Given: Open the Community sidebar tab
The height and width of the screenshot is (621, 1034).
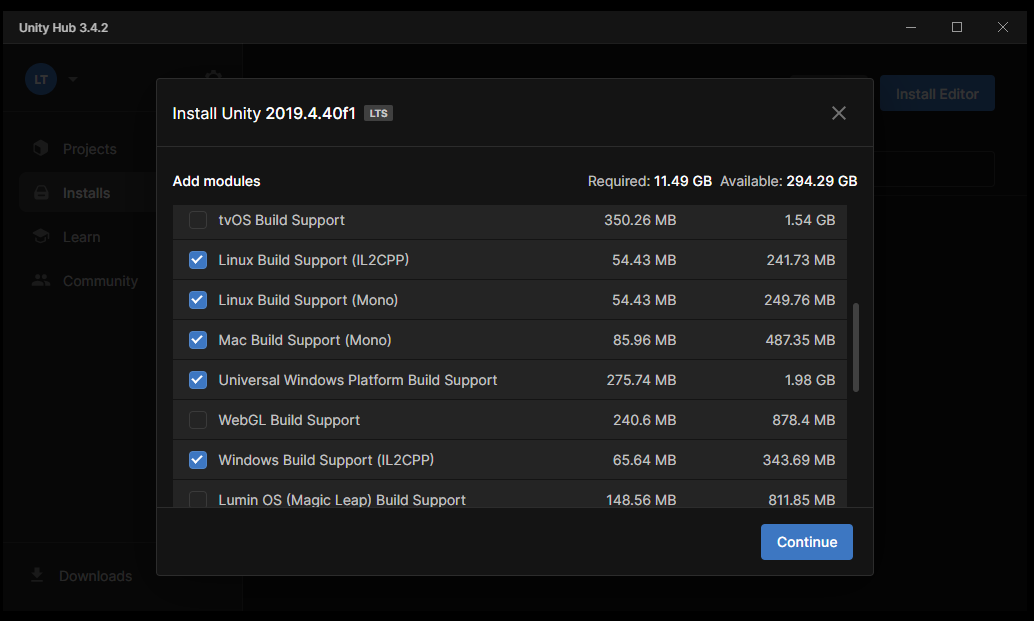Looking at the screenshot, I should pyautogui.click(x=100, y=281).
